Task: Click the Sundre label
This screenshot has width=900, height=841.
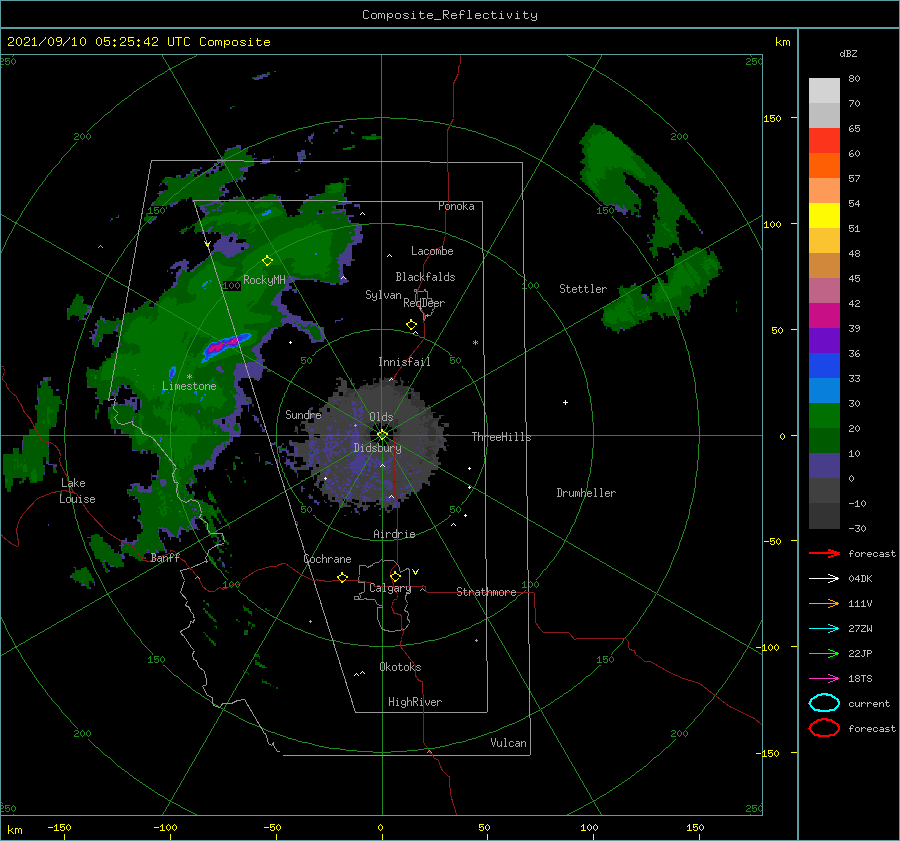Action: (x=303, y=414)
